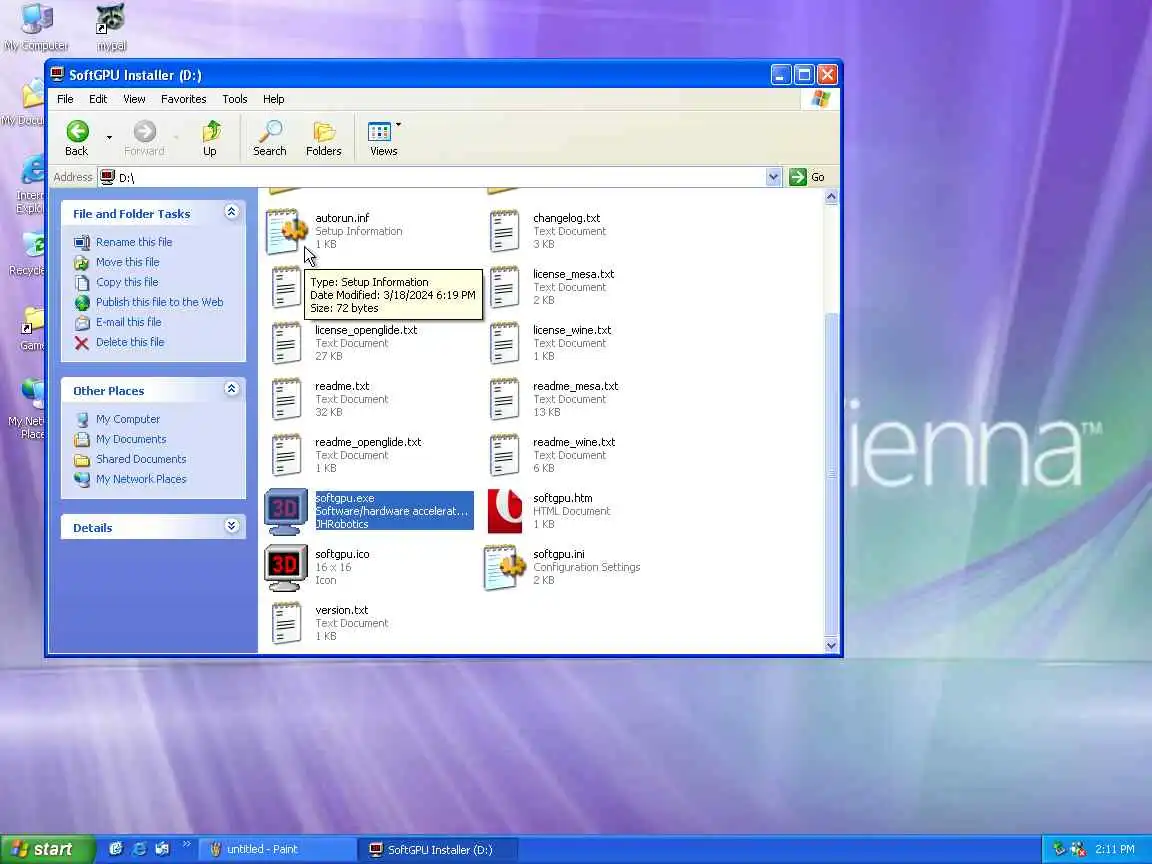Go up one folder level

coord(210,138)
